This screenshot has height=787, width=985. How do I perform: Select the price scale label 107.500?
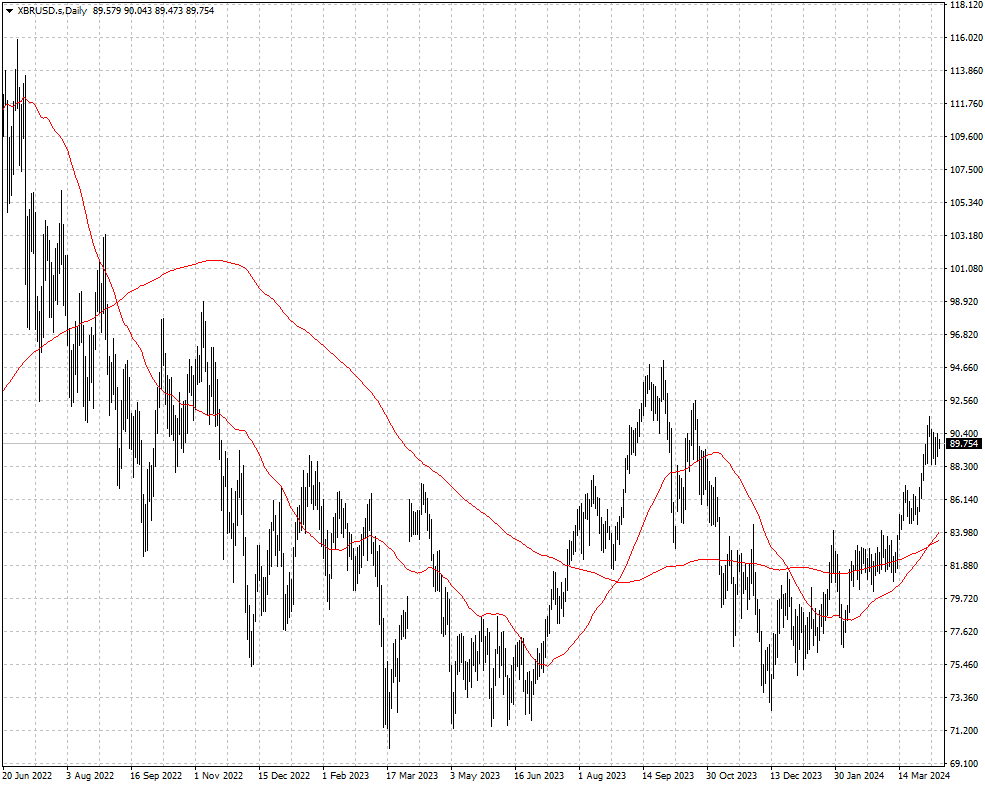967,170
